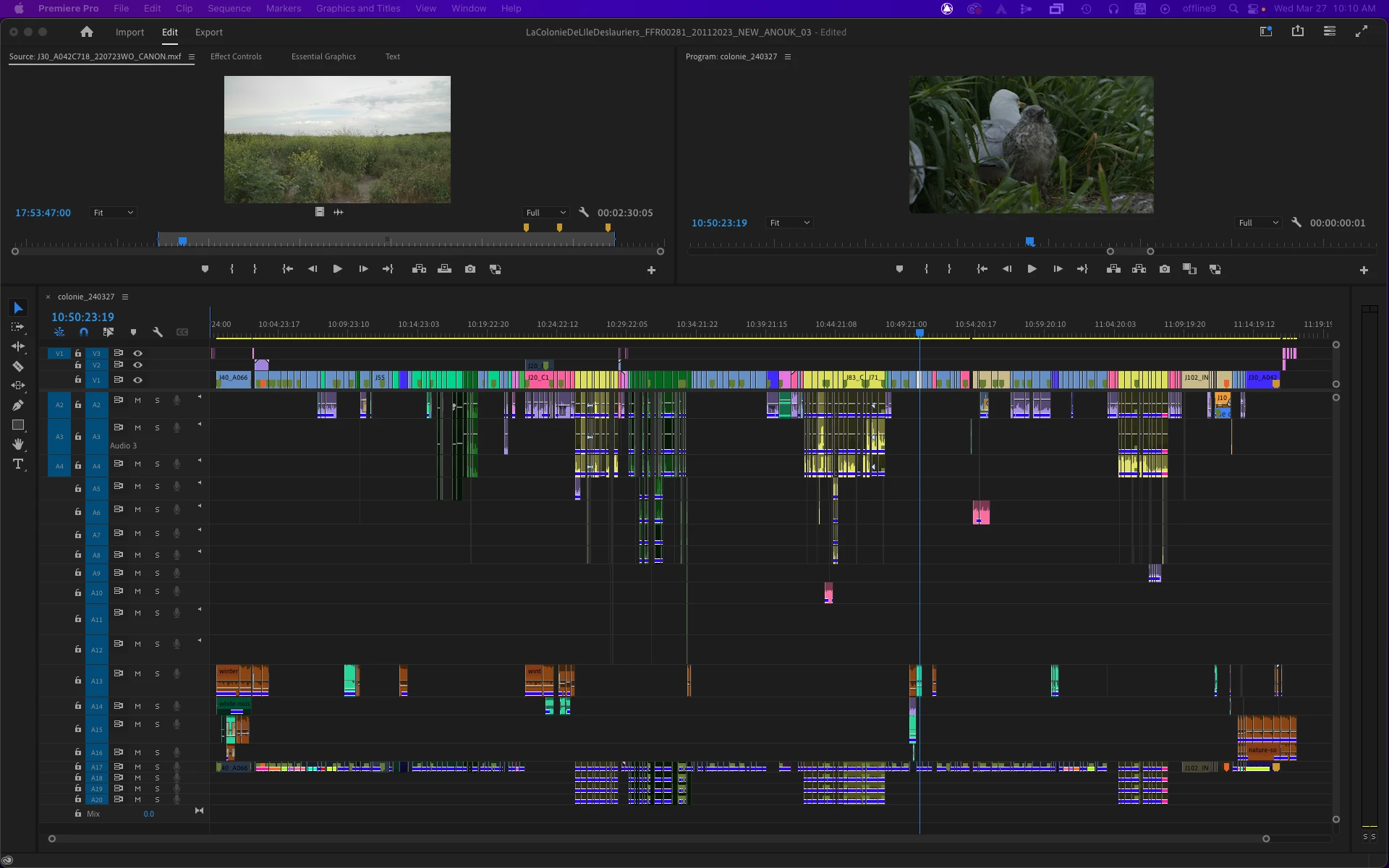Image resolution: width=1389 pixels, height=868 pixels.
Task: Open Timeline Display Settings wrench icon
Action: click(157, 332)
